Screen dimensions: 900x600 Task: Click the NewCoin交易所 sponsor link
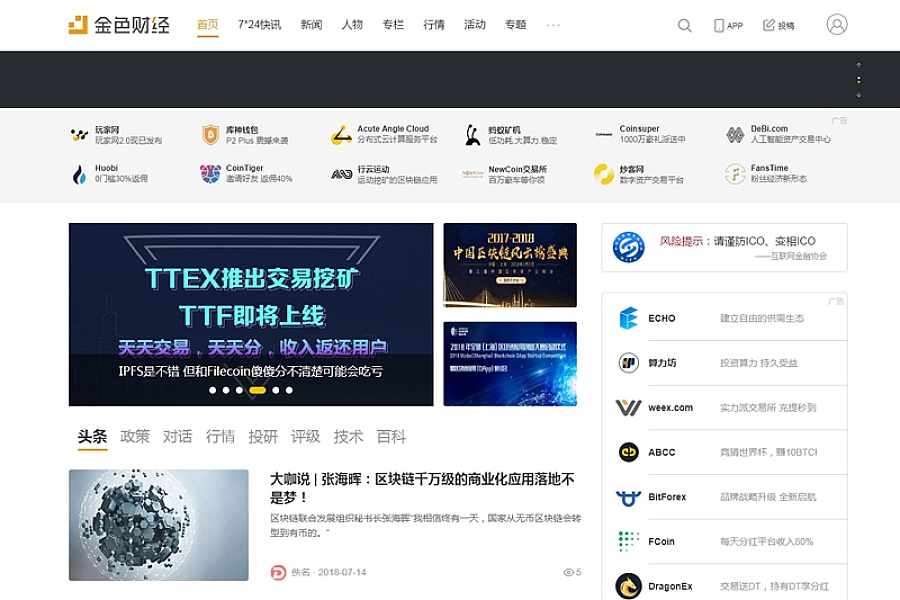pyautogui.click(x=505, y=174)
